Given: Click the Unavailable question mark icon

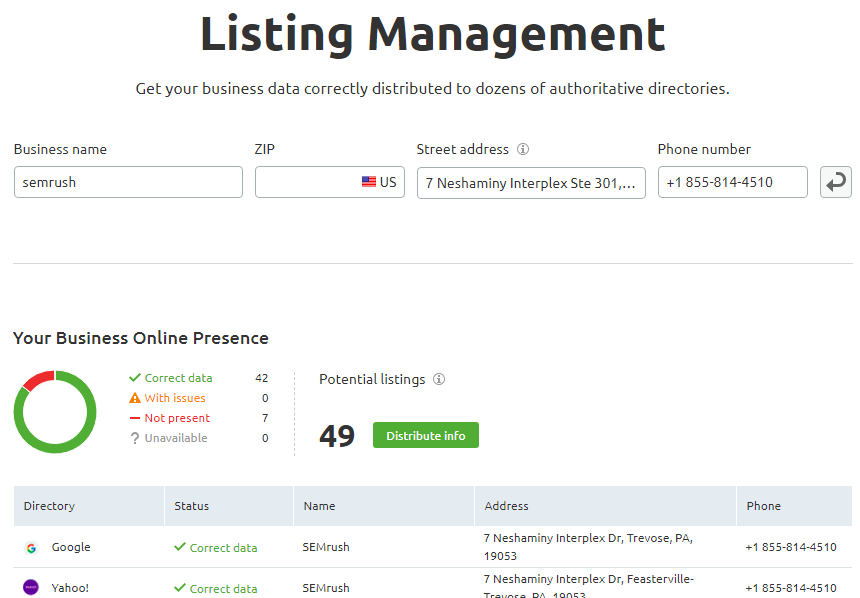Looking at the screenshot, I should pyautogui.click(x=135, y=438).
